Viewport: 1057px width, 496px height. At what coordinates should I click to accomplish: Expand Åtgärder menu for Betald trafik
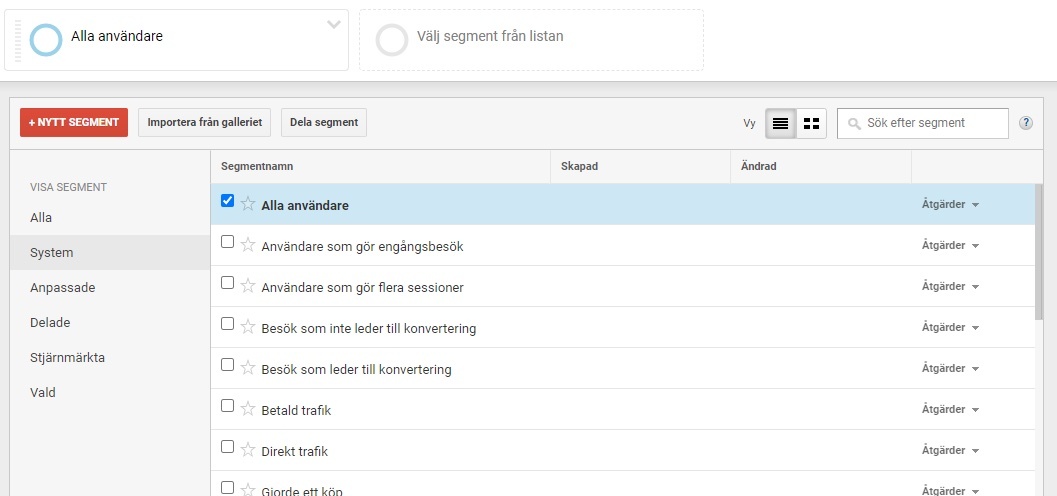pyautogui.click(x=949, y=409)
